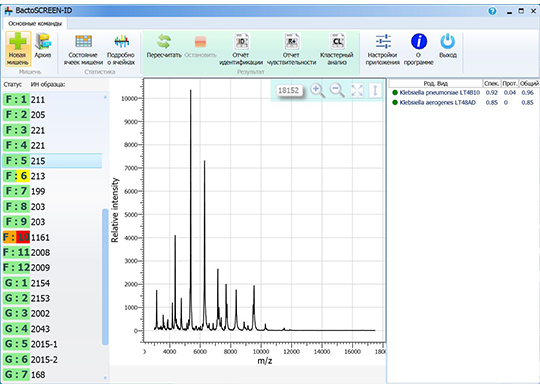Select sample row G:2 2153
The height and width of the screenshot is (388, 540).
(x=52, y=298)
